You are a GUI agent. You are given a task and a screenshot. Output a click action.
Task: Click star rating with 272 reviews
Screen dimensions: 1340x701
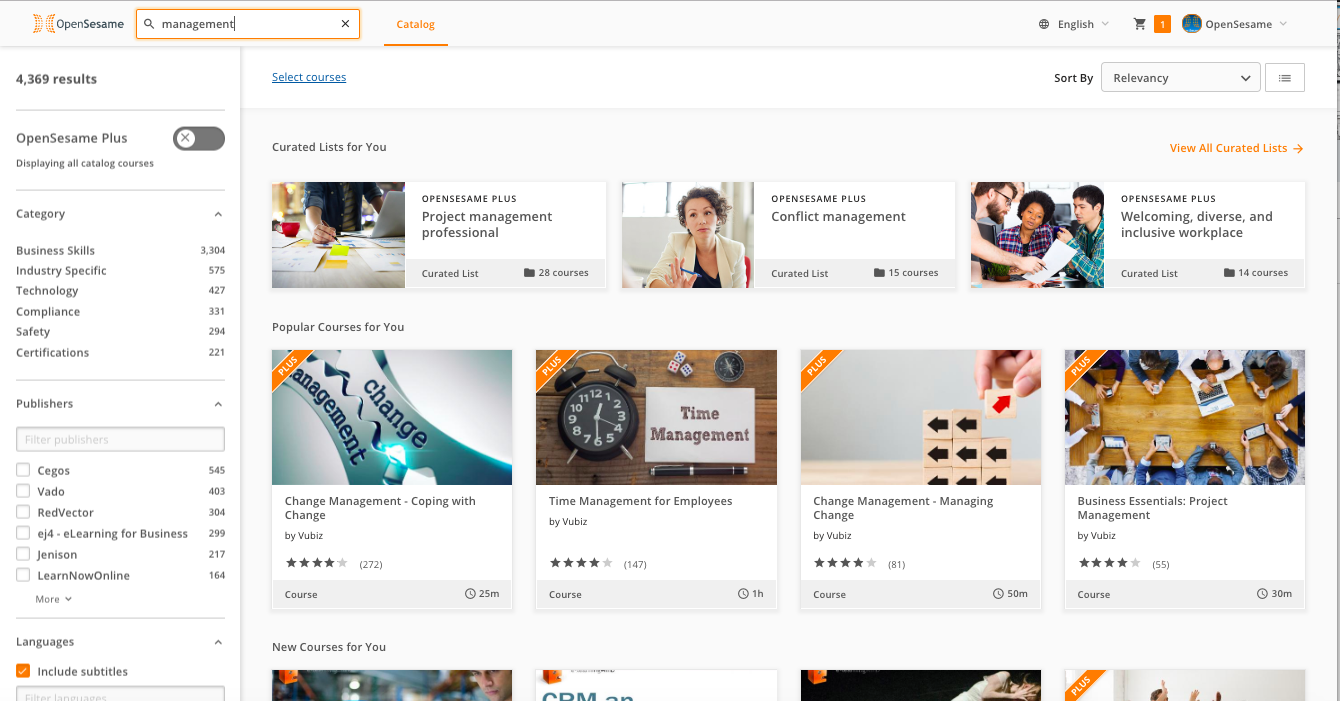pyautogui.click(x=317, y=563)
